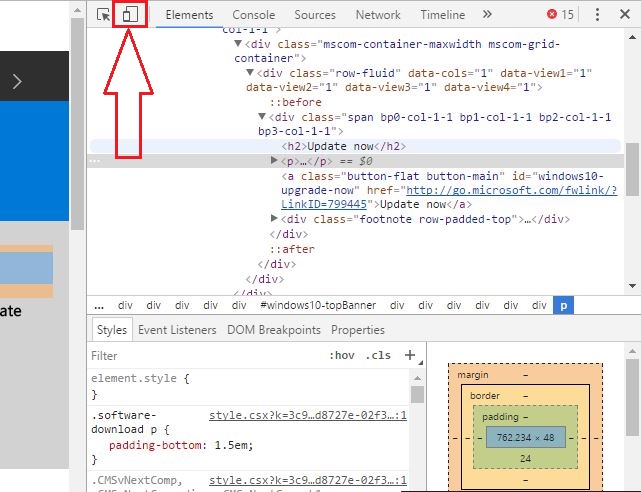Image resolution: width=641 pixels, height=492 pixels.
Task: Add a new style rule with plus icon
Action: click(x=409, y=355)
